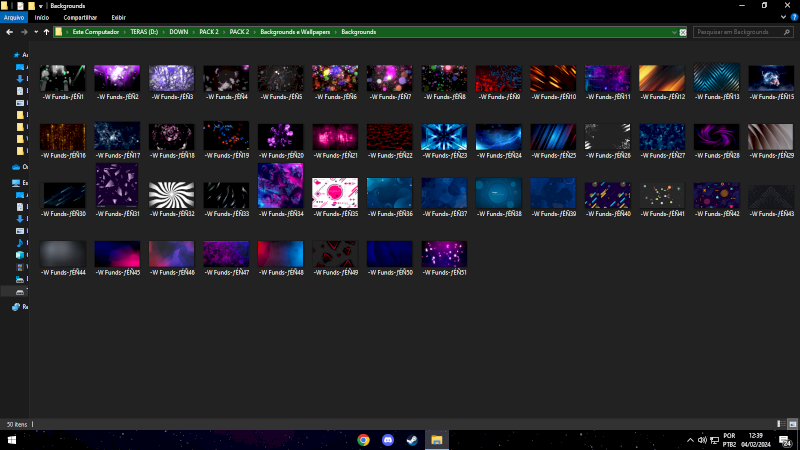The height and width of the screenshot is (450, 800).
Task: Click the Up one level arrow
Action: click(x=46, y=32)
